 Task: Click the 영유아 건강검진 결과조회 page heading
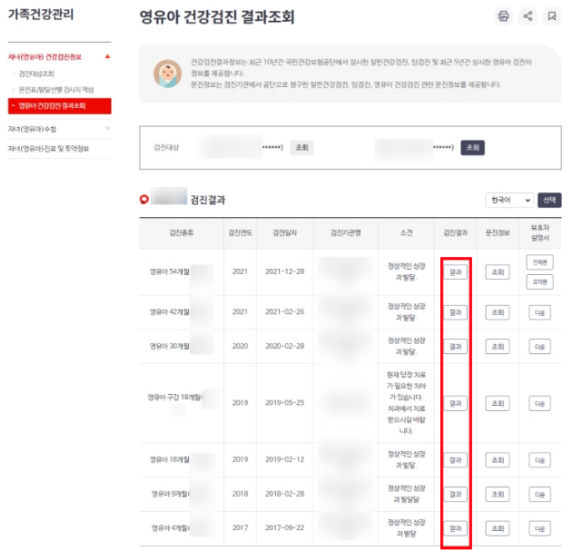(x=217, y=17)
